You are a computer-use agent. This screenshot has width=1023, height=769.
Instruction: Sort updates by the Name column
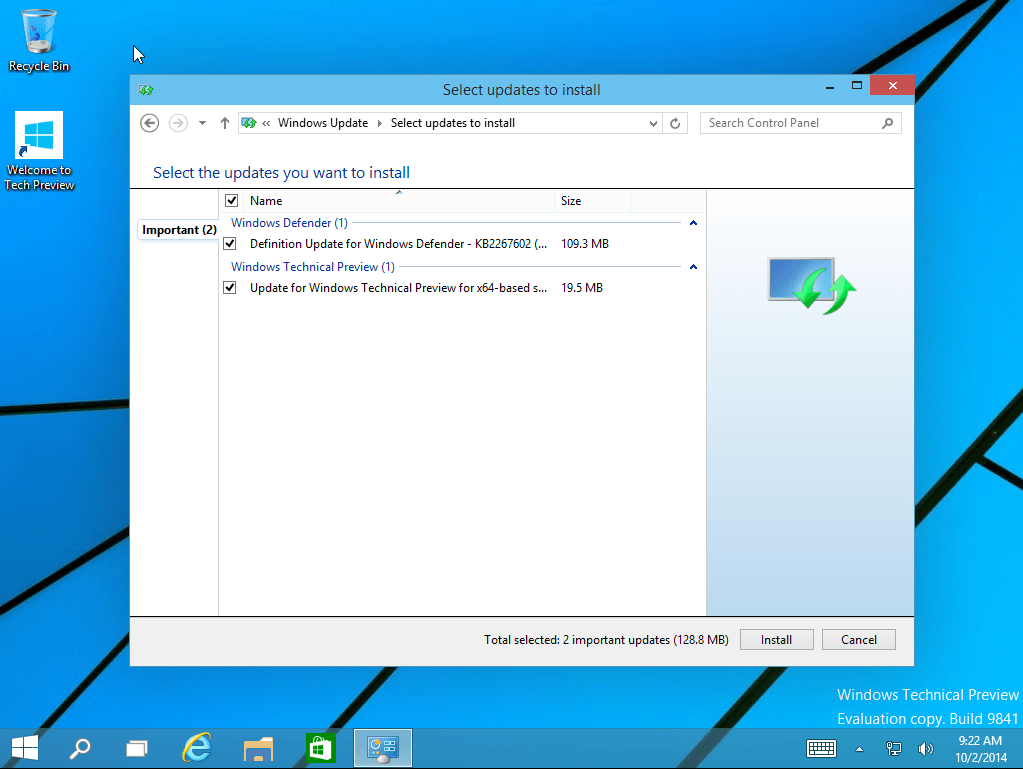coord(399,201)
